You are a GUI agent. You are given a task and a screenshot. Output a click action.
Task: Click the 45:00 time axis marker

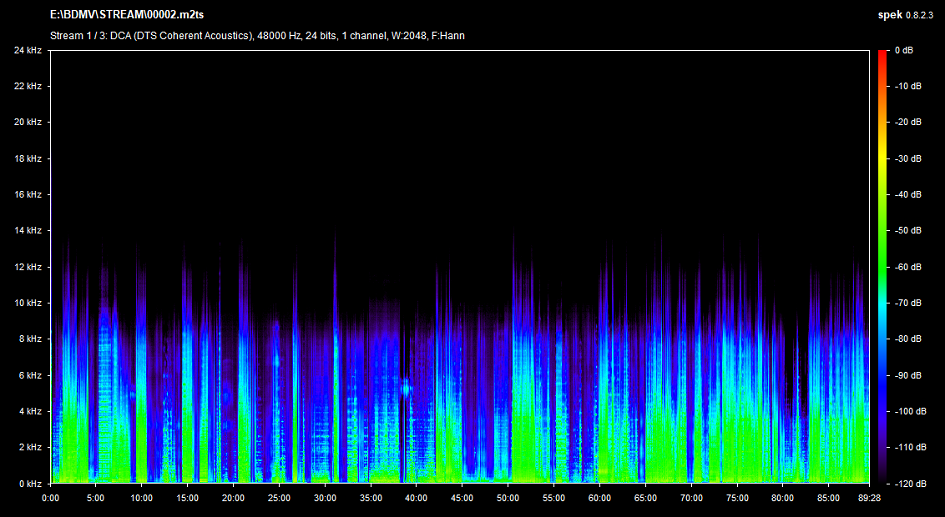(x=461, y=497)
